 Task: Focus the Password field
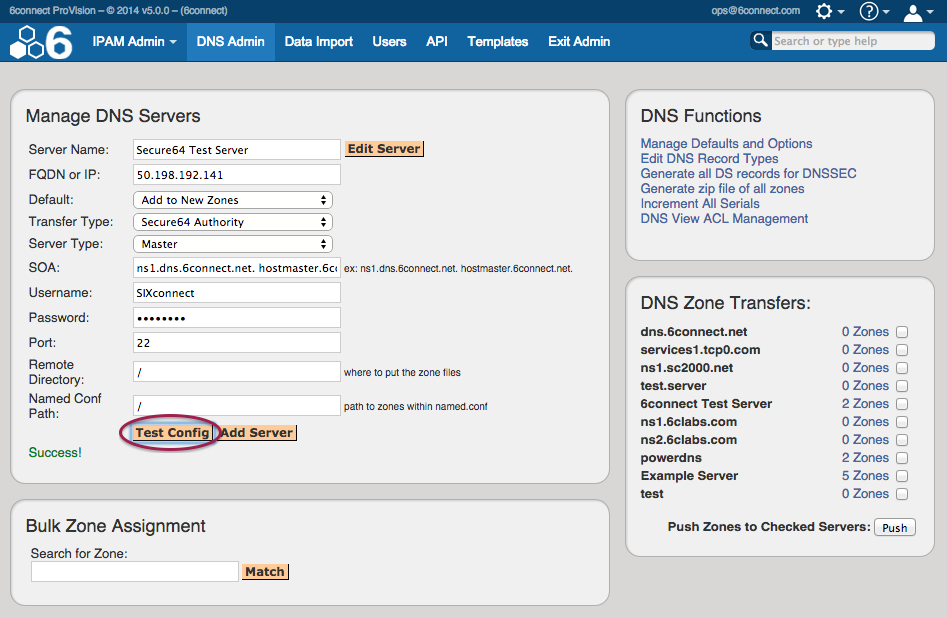(x=237, y=318)
